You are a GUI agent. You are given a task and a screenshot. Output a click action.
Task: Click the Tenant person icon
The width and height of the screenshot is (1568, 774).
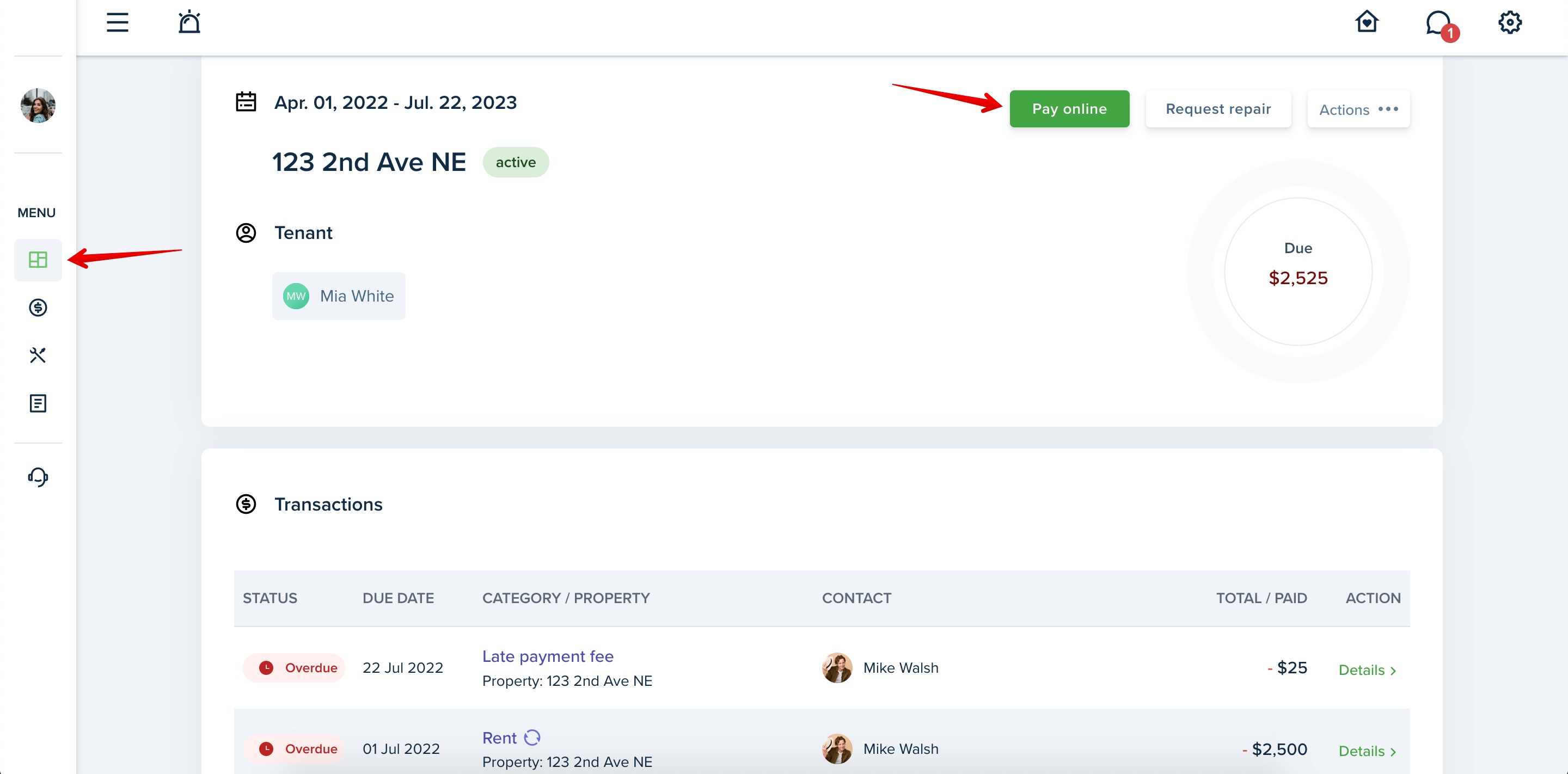tap(246, 232)
